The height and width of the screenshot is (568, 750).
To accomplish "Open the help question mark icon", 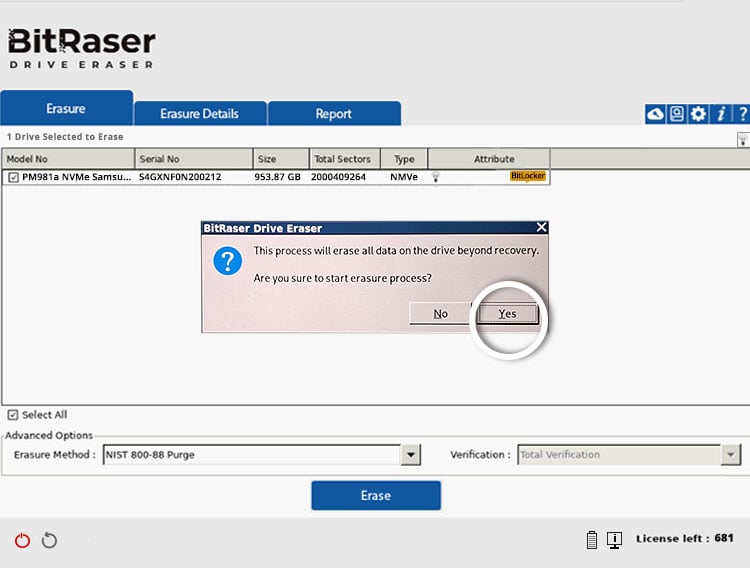I will (x=741, y=114).
